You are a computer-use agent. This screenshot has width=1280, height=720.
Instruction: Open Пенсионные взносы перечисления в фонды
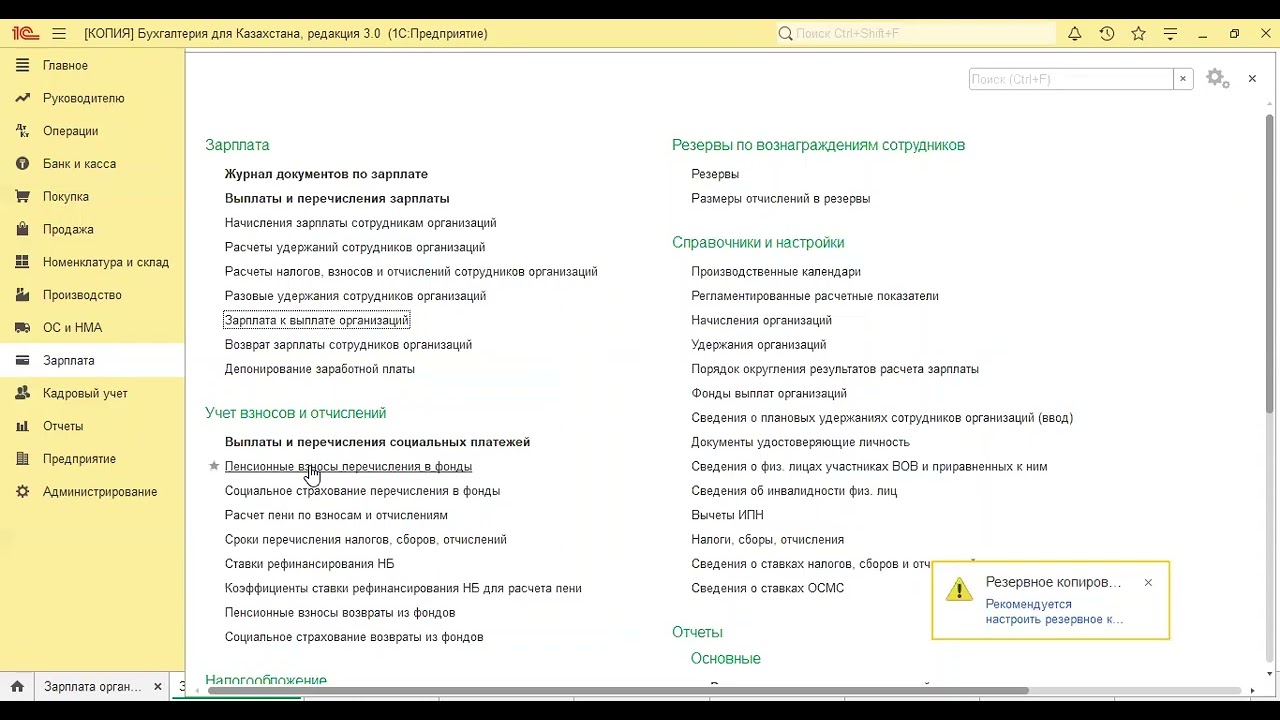point(348,466)
